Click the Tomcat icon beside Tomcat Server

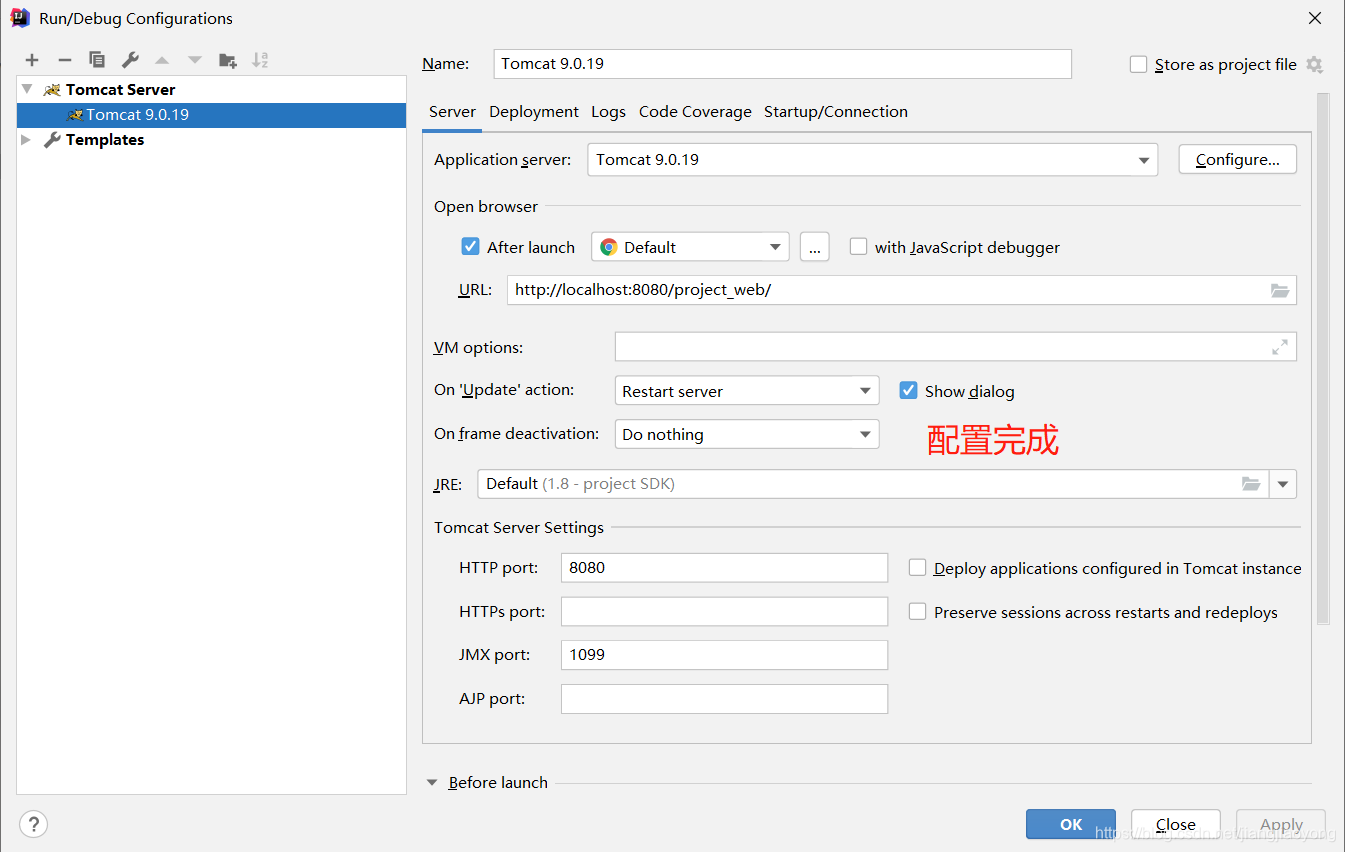tap(52, 90)
